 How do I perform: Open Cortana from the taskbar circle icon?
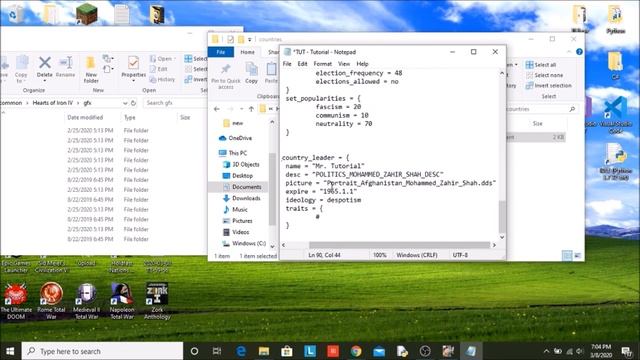point(194,351)
